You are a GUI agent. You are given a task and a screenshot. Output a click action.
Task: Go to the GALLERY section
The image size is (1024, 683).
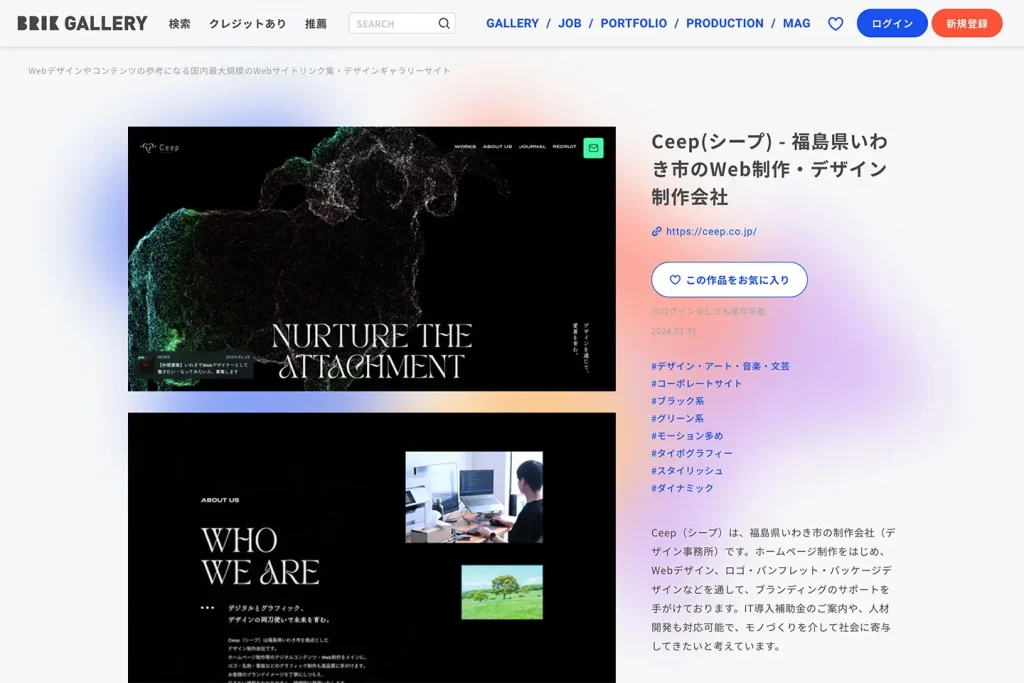(513, 24)
